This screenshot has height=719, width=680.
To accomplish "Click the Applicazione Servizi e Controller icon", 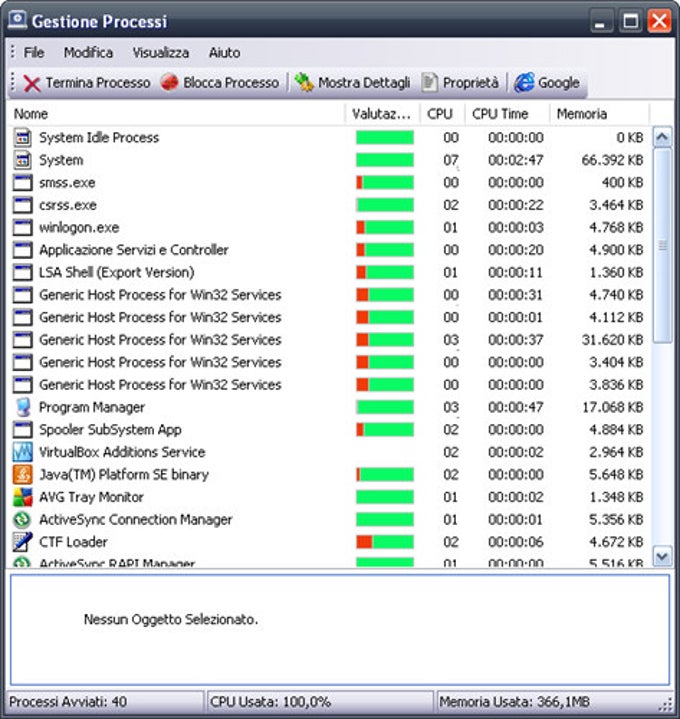I will pos(22,250).
